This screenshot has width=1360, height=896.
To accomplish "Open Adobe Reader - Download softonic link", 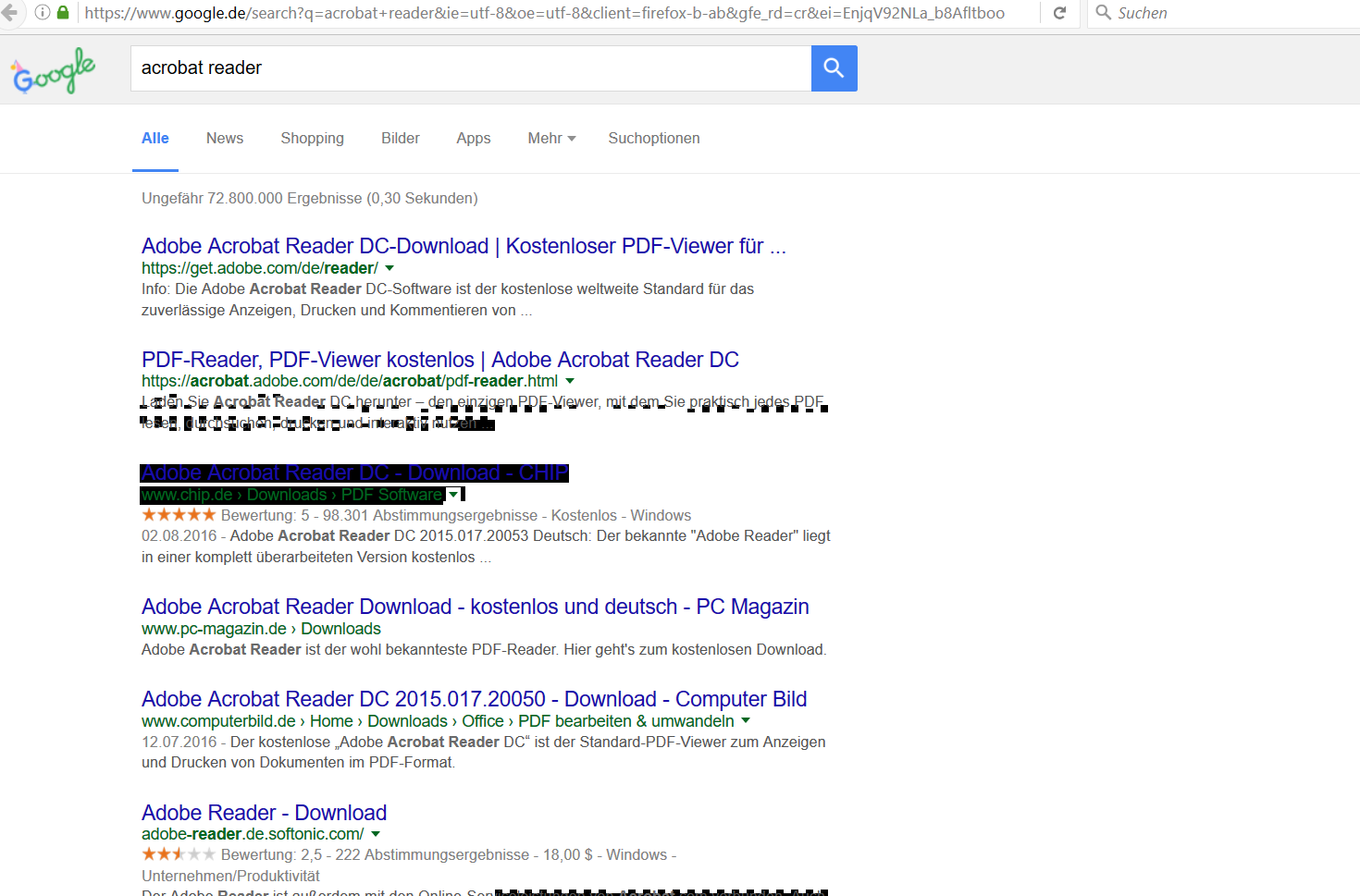I will (x=264, y=813).
